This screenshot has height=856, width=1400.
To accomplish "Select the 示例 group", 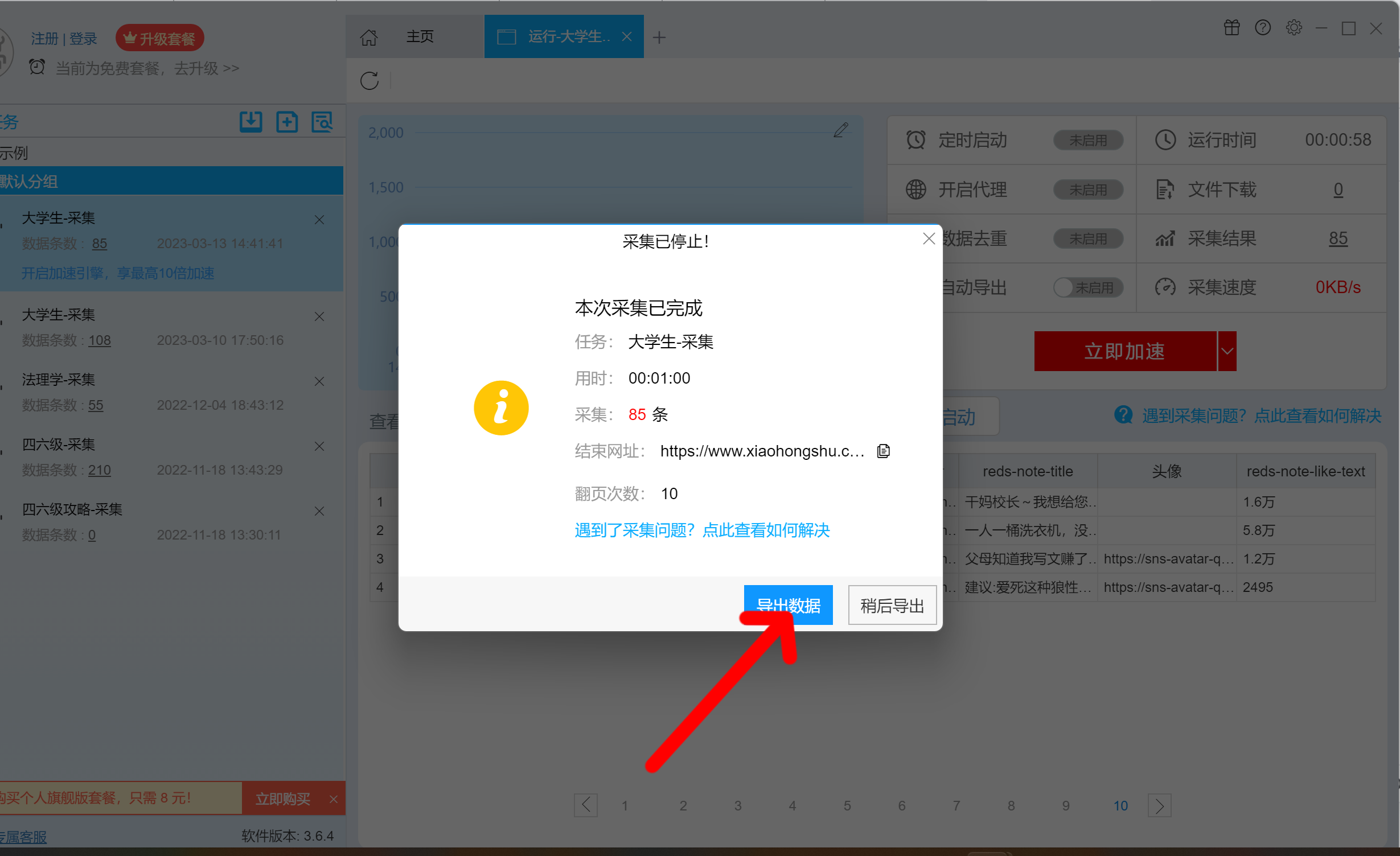I will 14,153.
